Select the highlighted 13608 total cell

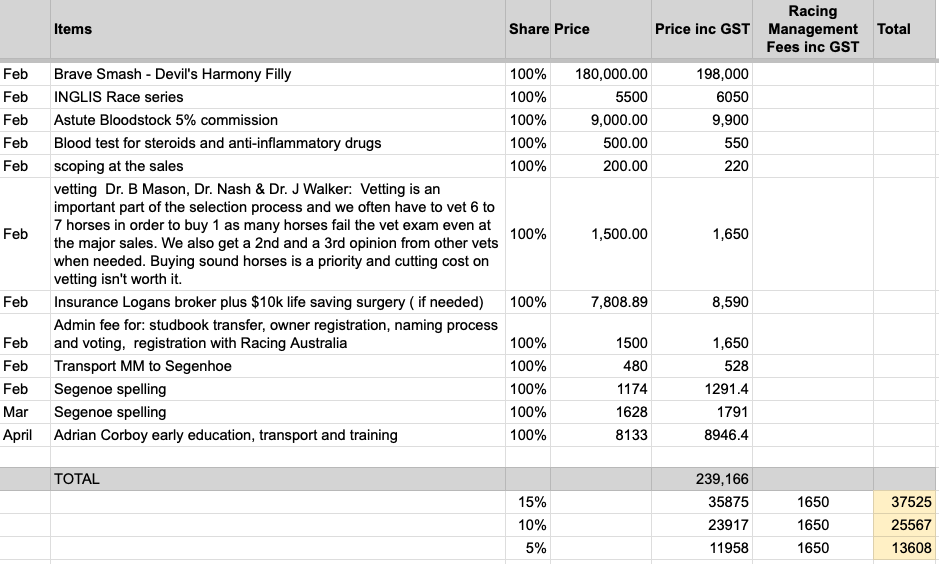pos(905,548)
